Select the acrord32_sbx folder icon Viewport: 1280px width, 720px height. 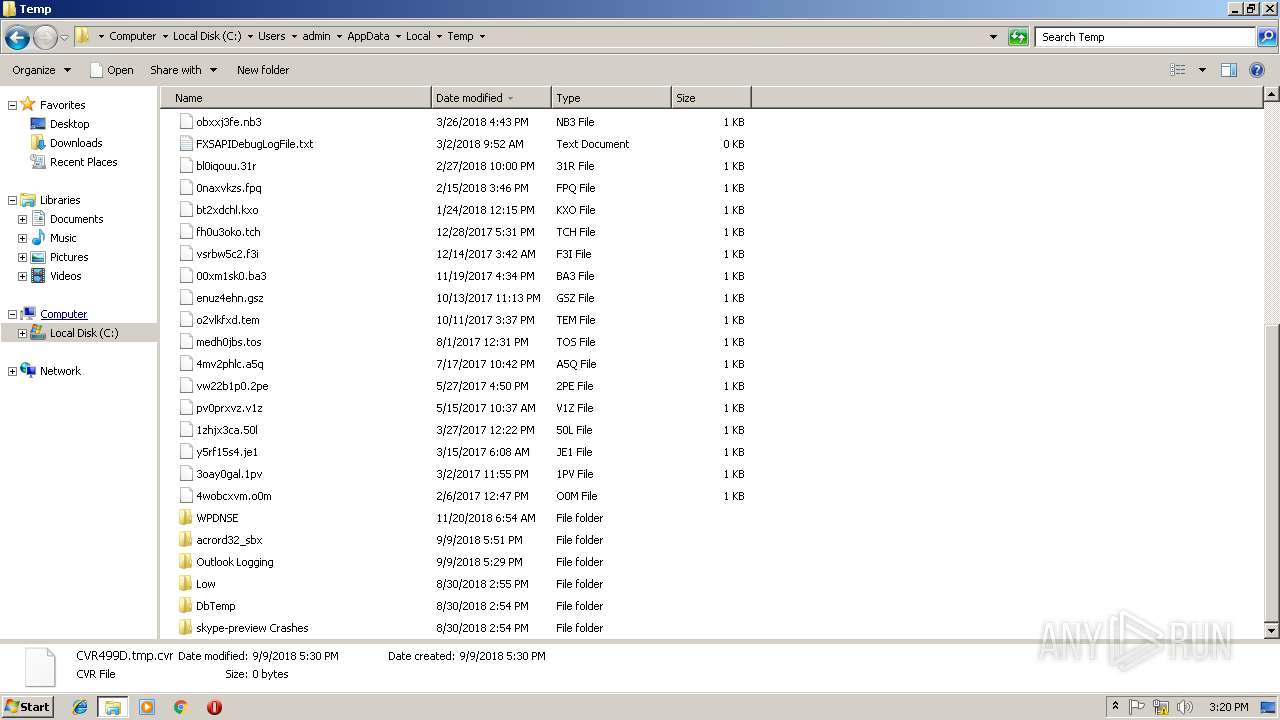[x=185, y=540]
